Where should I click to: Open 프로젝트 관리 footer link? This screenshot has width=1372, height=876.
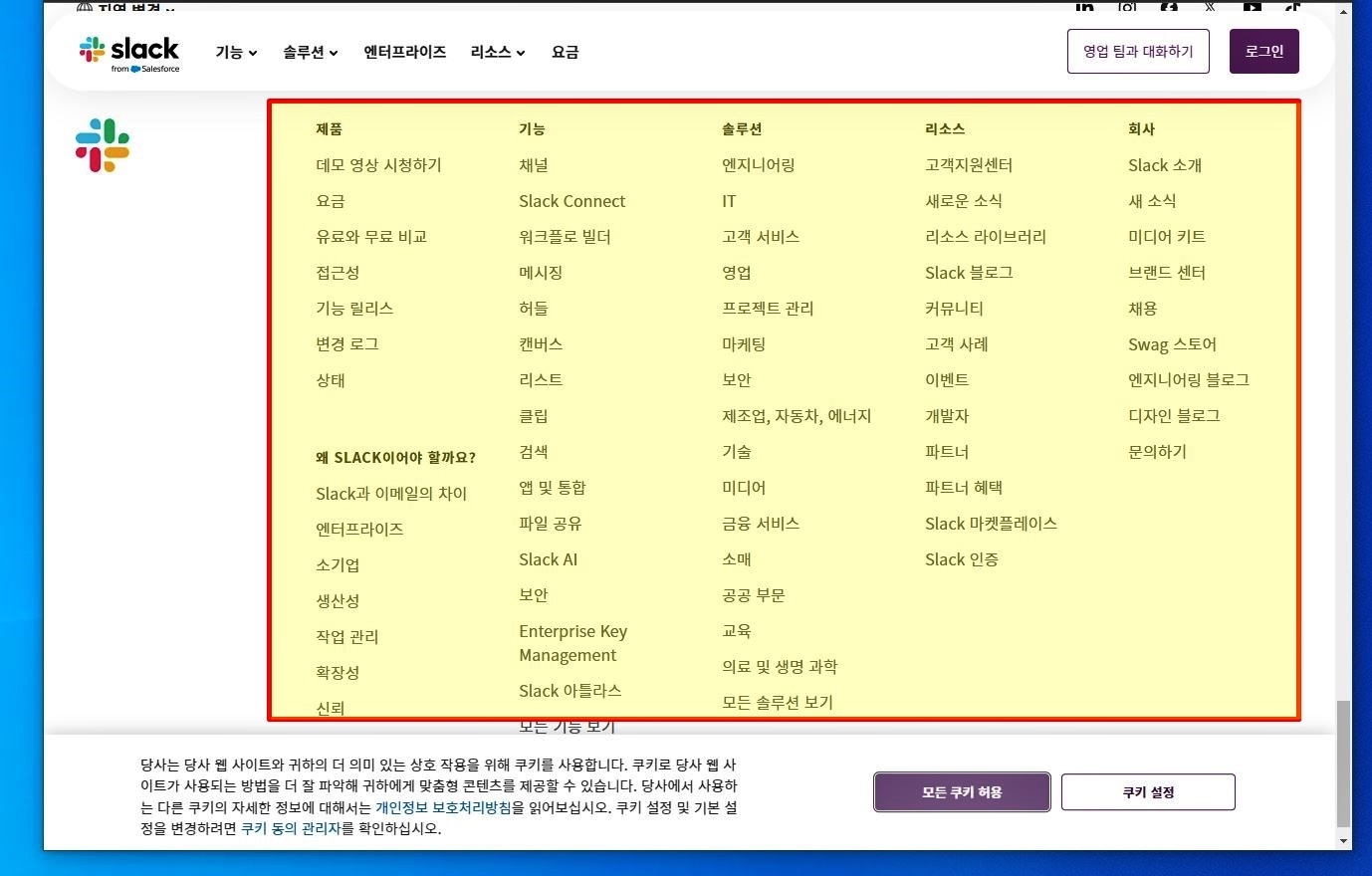[x=768, y=309]
